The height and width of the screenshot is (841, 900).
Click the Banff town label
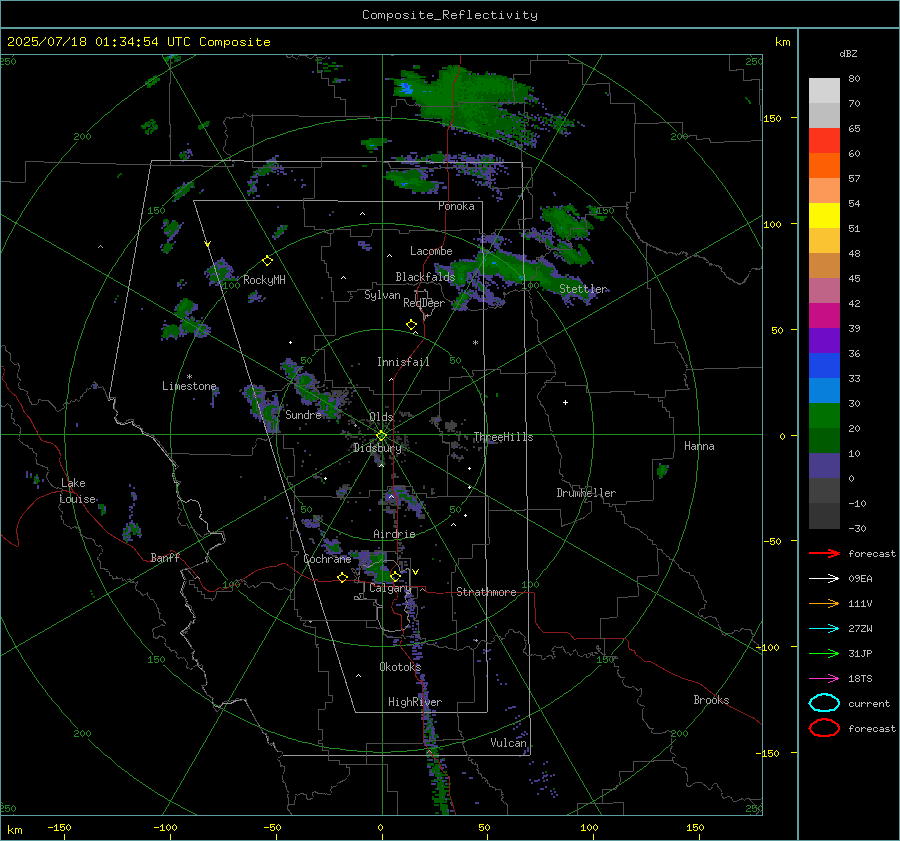(165, 557)
